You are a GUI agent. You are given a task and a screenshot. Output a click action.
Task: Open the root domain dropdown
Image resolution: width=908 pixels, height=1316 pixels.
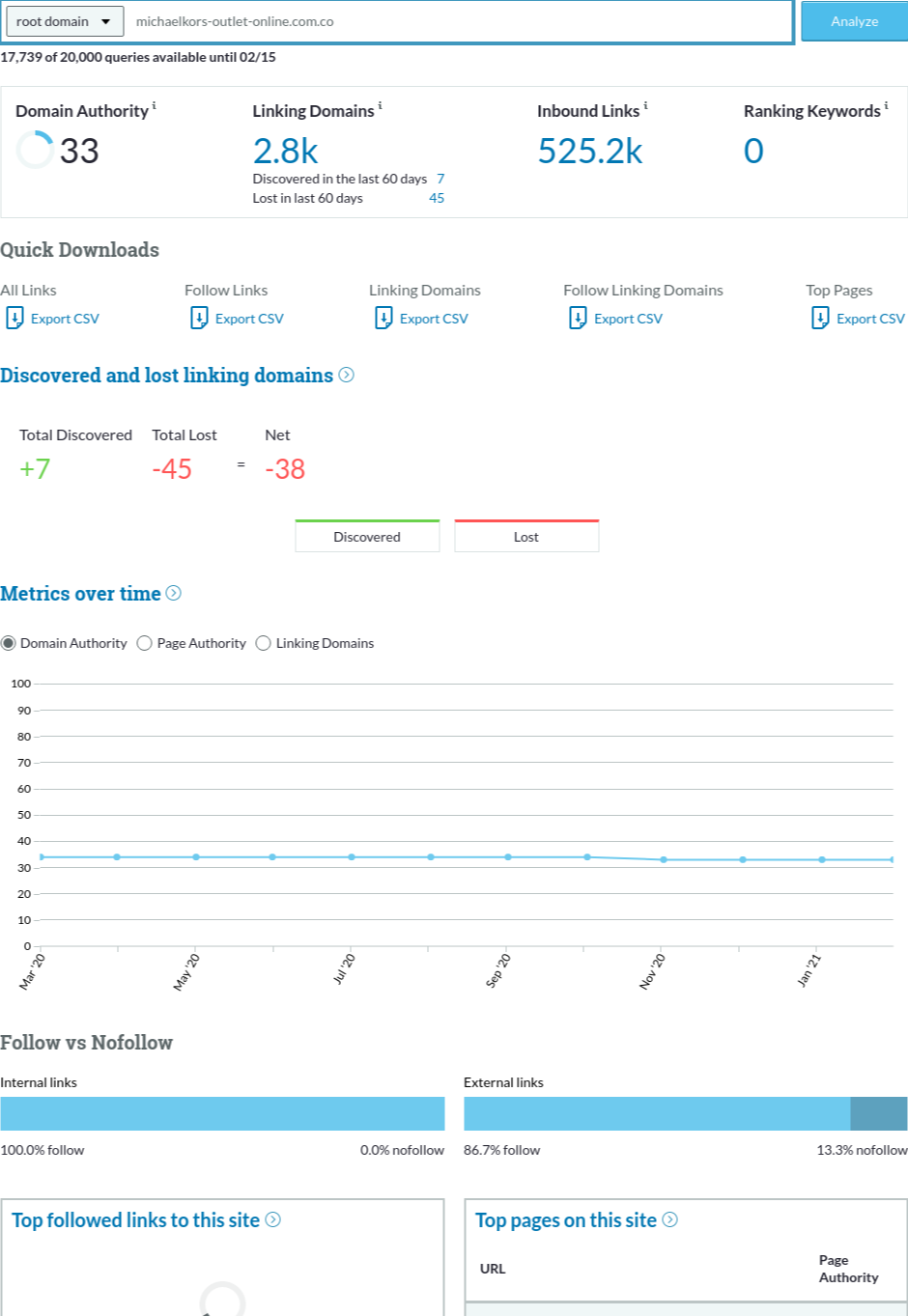64,21
